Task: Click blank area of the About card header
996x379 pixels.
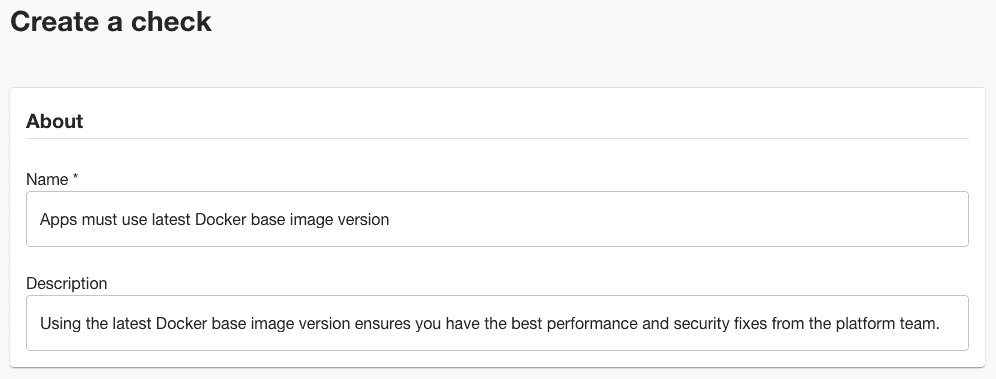Action: point(527,121)
